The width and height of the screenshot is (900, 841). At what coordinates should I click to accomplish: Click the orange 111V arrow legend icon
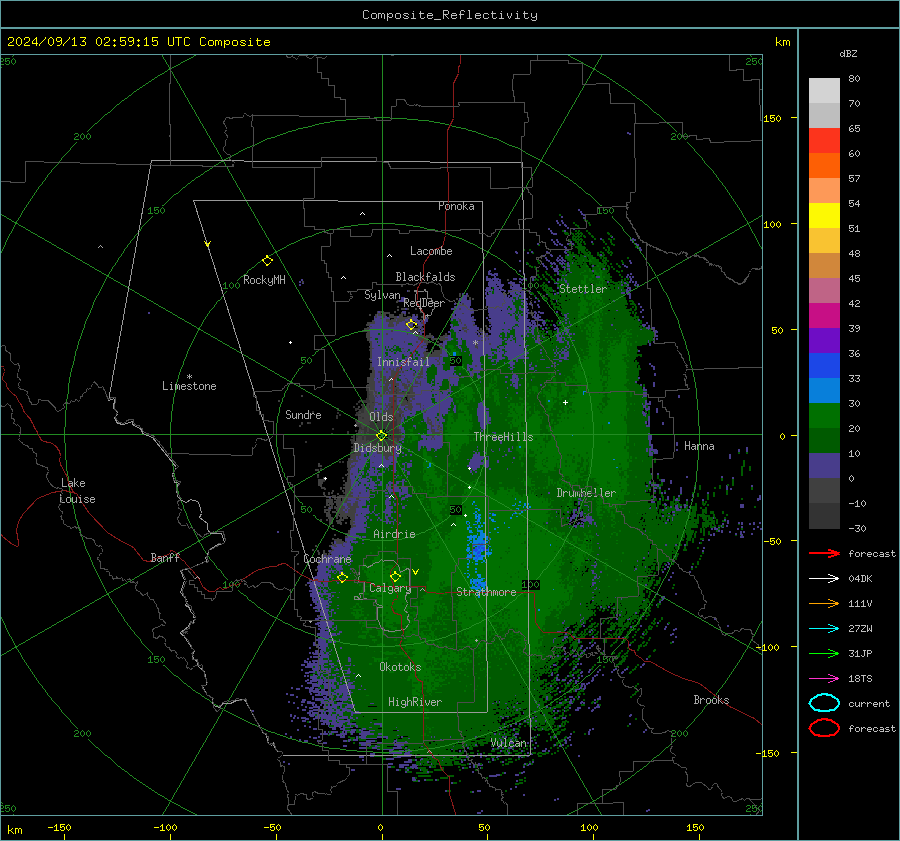pos(824,603)
